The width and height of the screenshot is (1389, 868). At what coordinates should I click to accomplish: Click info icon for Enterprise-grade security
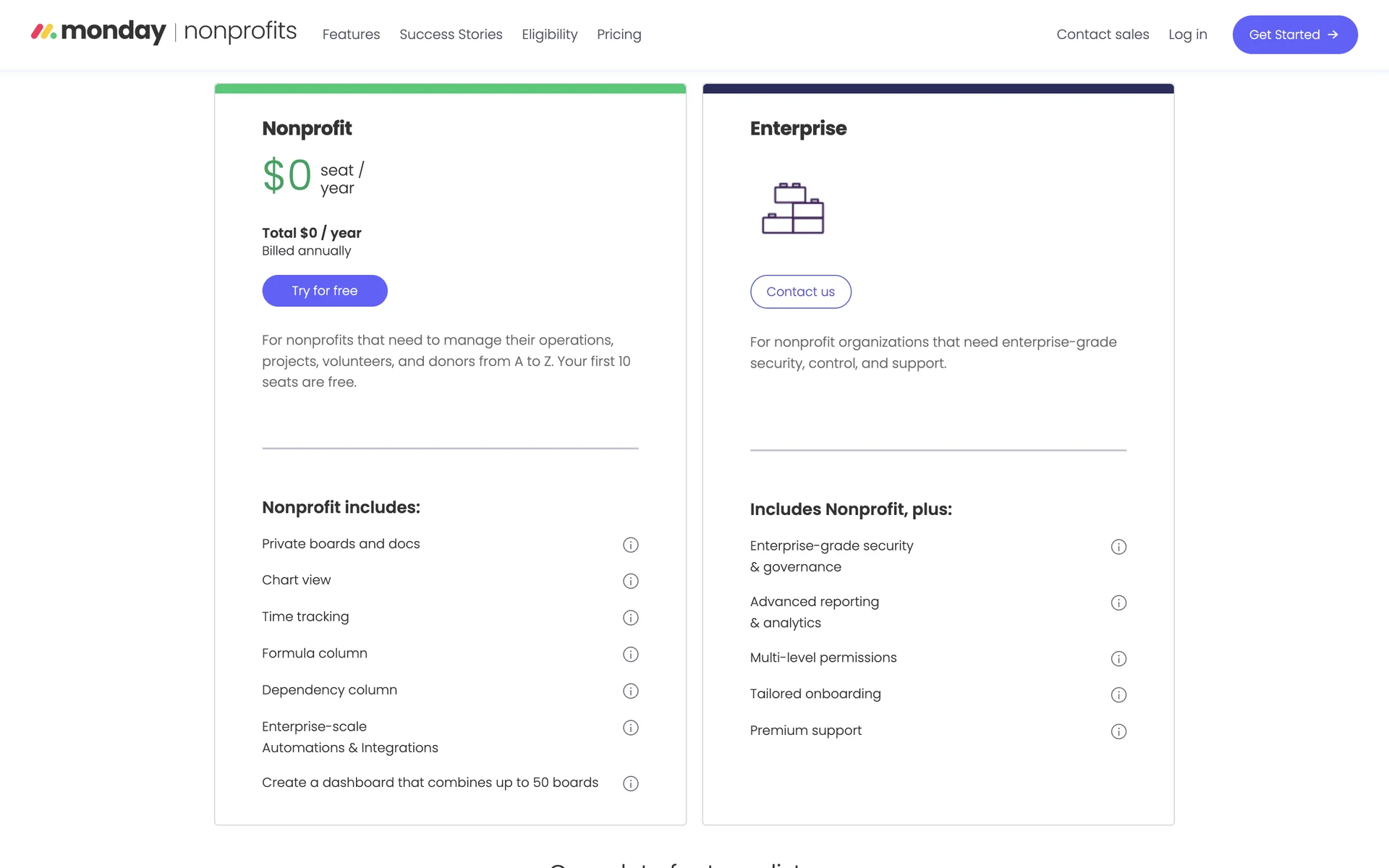(x=1118, y=547)
